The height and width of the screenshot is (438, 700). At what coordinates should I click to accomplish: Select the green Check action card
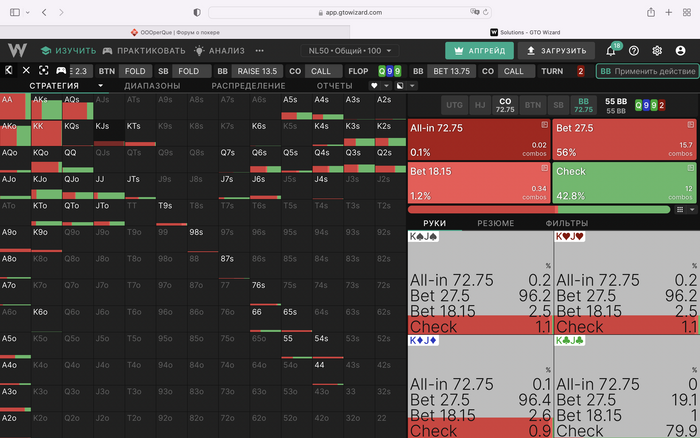[624, 183]
